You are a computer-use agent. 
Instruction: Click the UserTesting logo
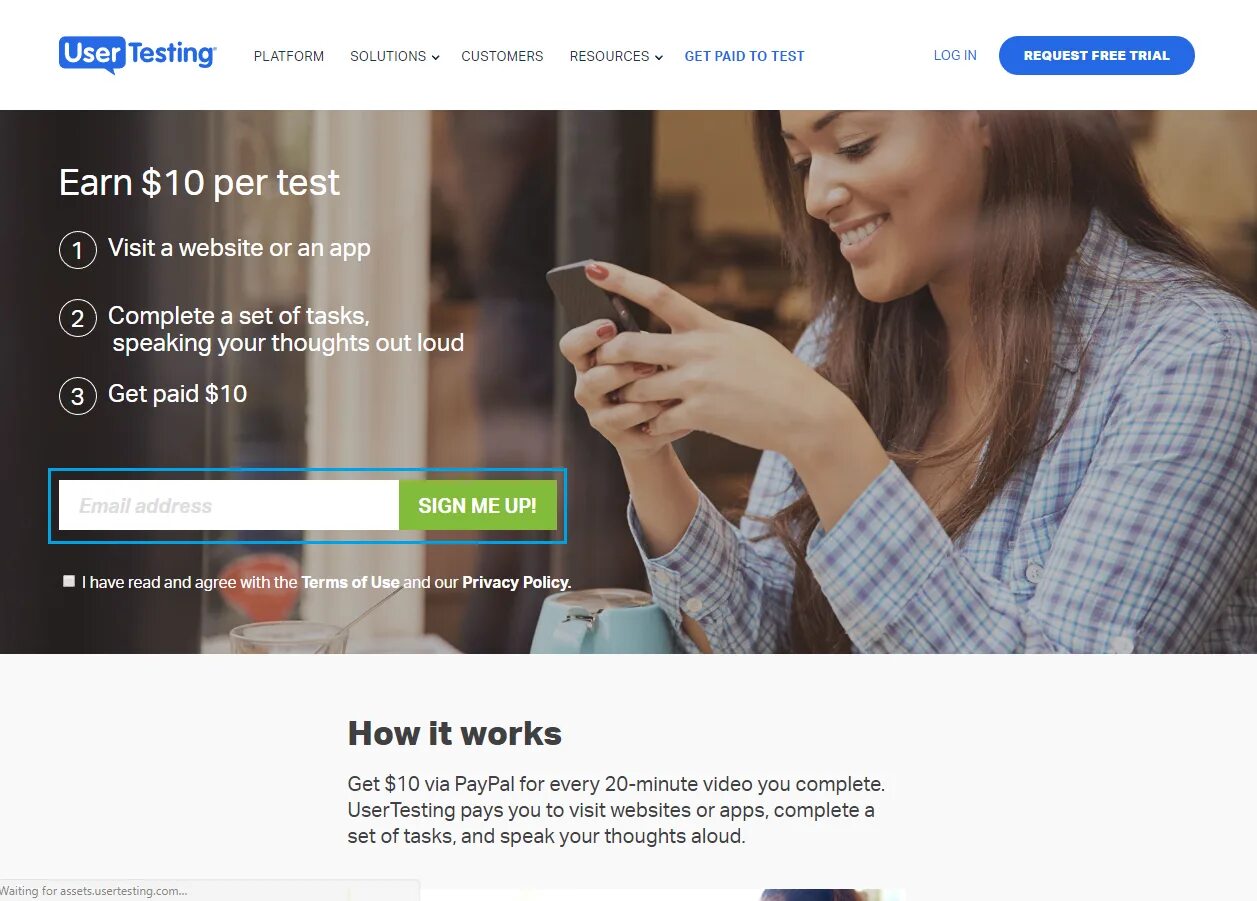click(x=137, y=55)
